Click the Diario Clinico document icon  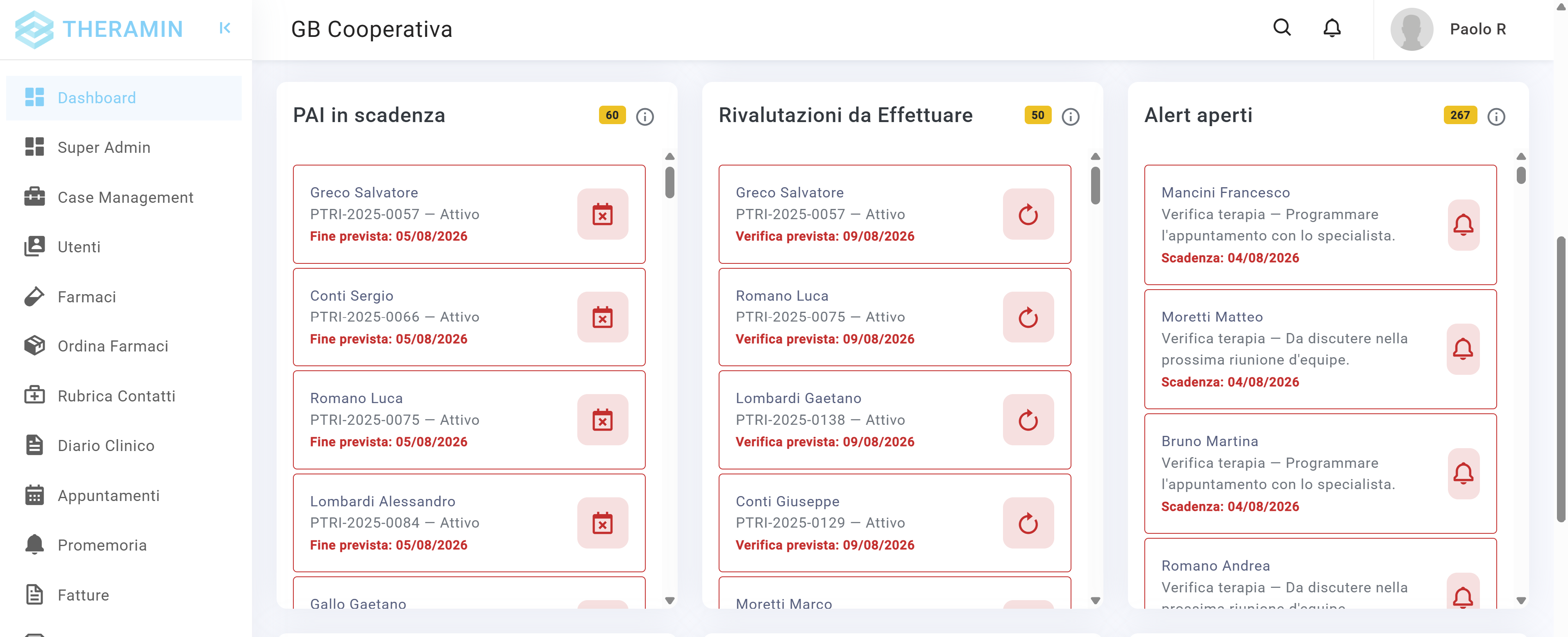[35, 445]
